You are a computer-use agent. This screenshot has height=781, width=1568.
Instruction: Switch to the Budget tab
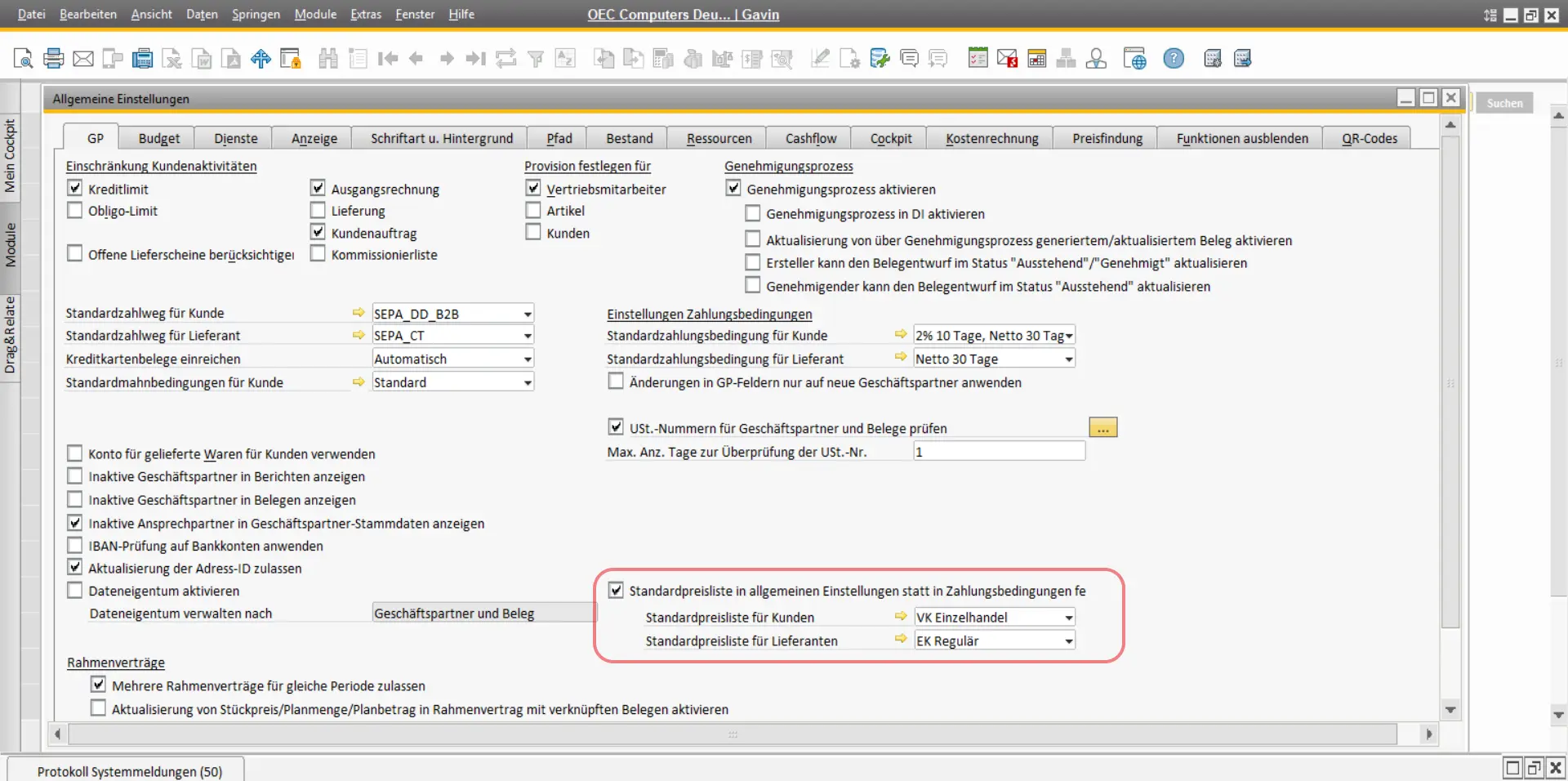click(159, 138)
